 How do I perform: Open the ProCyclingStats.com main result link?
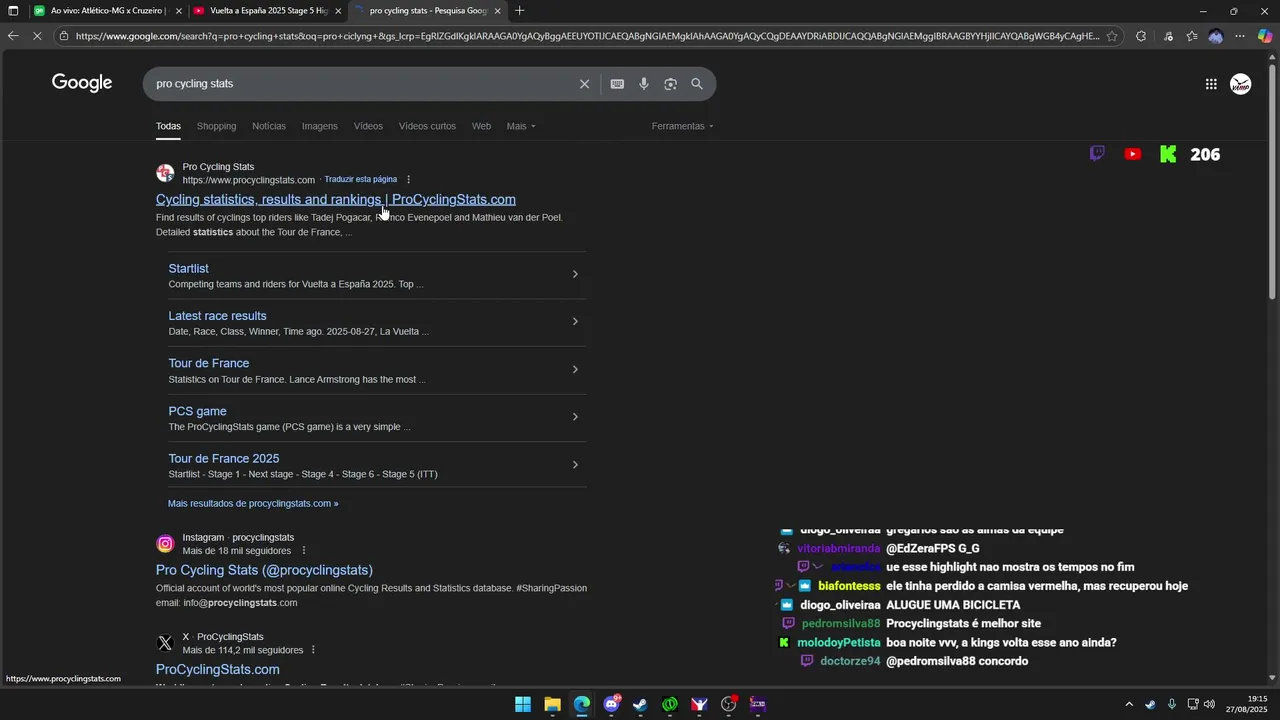click(x=336, y=199)
